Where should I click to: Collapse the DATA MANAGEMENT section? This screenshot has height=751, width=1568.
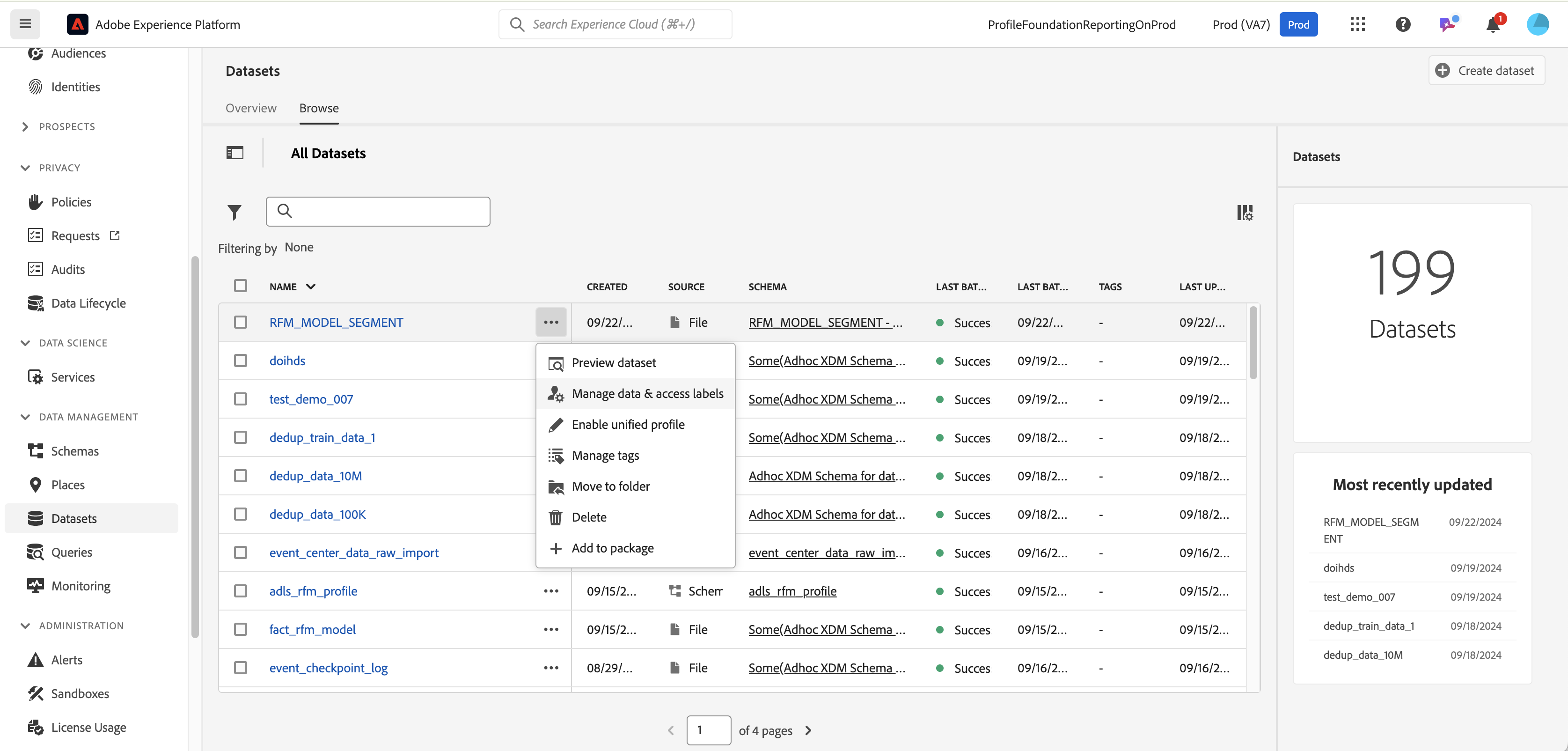25,417
